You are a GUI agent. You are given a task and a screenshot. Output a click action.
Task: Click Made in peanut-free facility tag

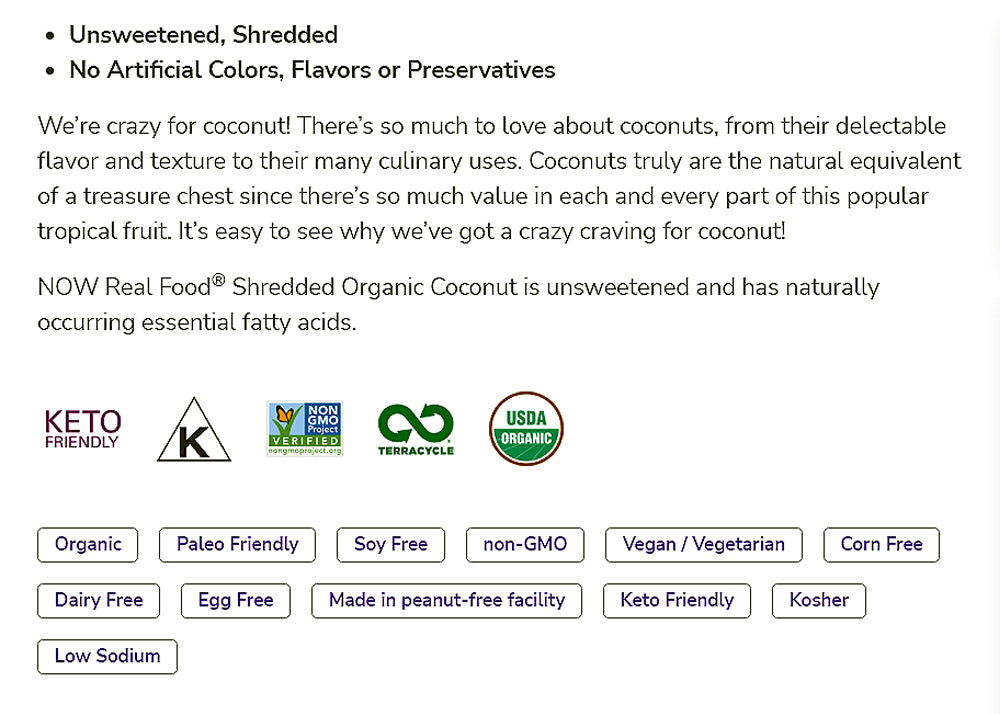(447, 601)
